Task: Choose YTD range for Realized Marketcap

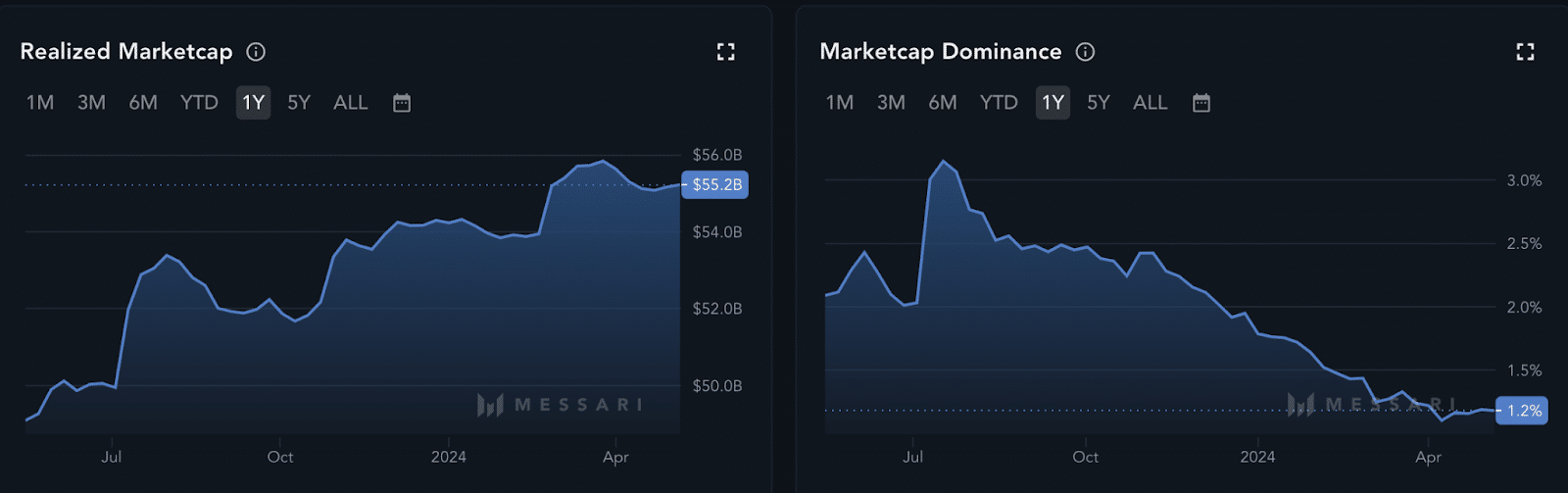Action: (199, 103)
